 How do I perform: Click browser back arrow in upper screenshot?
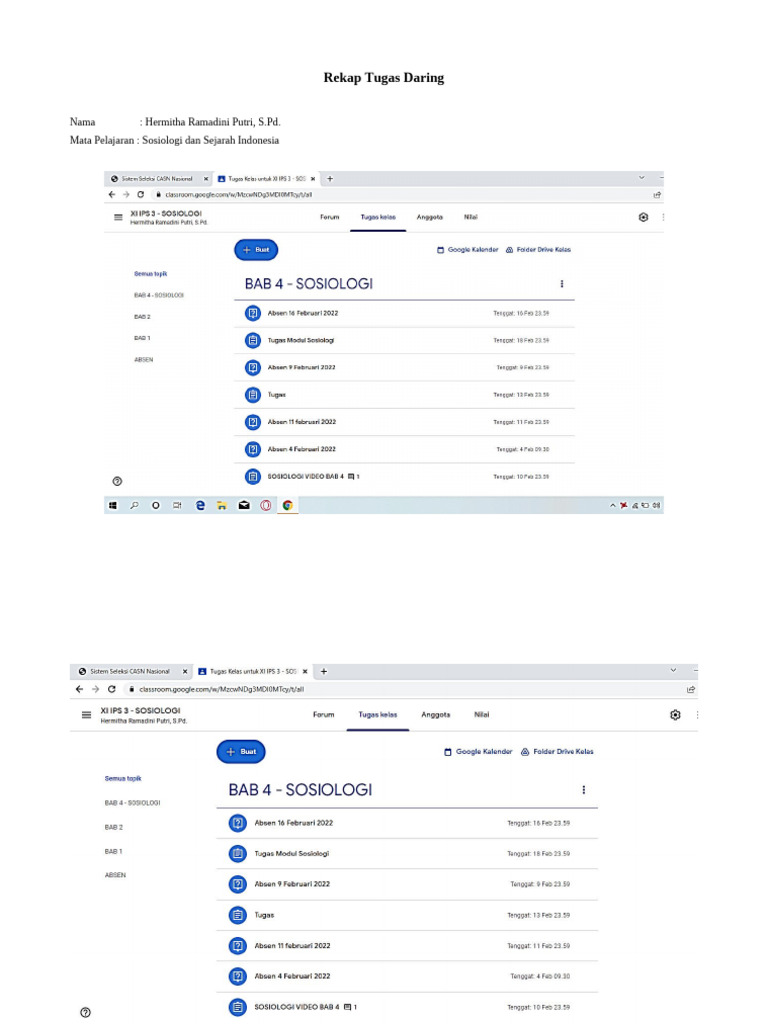pyautogui.click(x=112, y=195)
